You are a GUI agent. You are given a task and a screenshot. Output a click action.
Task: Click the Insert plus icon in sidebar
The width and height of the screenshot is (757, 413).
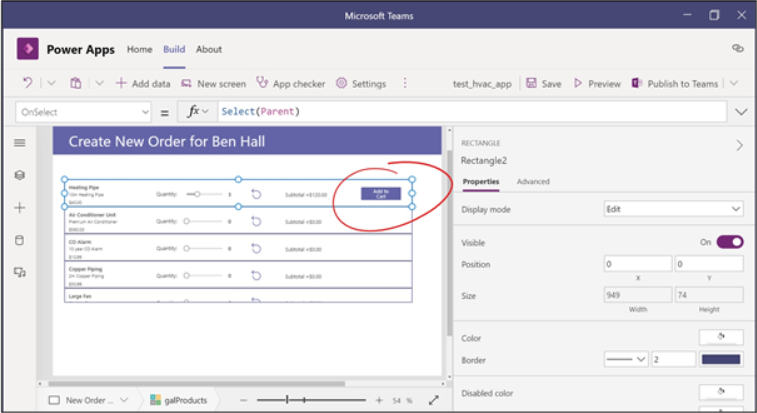pos(20,208)
